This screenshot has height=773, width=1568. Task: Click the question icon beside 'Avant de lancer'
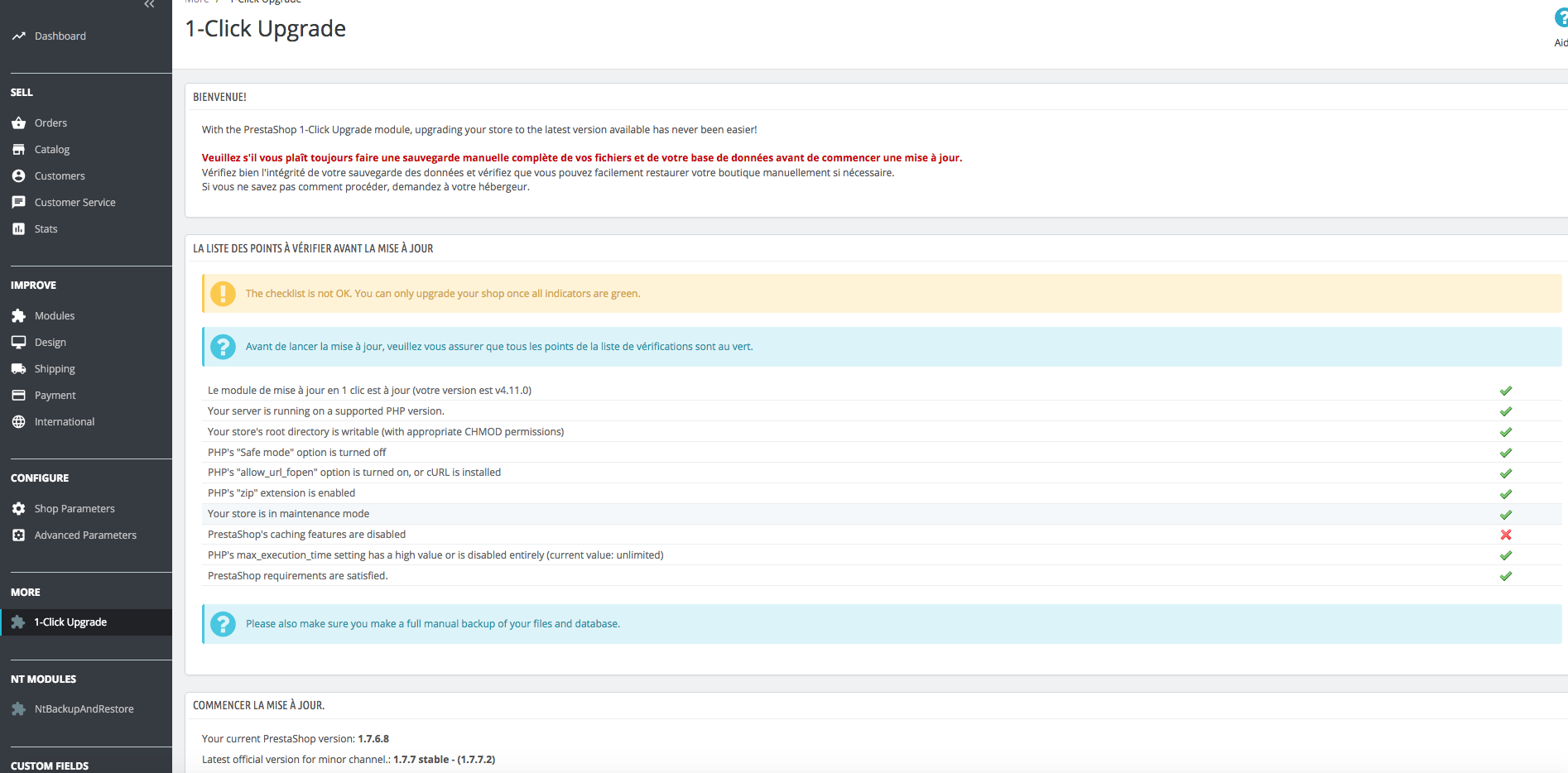click(223, 347)
